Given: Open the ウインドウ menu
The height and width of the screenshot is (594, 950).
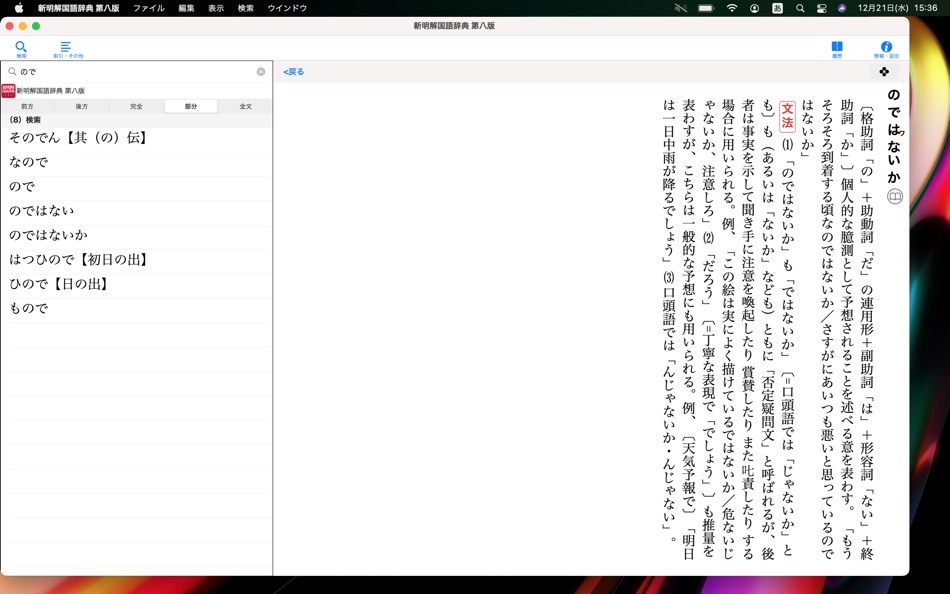Looking at the screenshot, I should (x=287, y=8).
